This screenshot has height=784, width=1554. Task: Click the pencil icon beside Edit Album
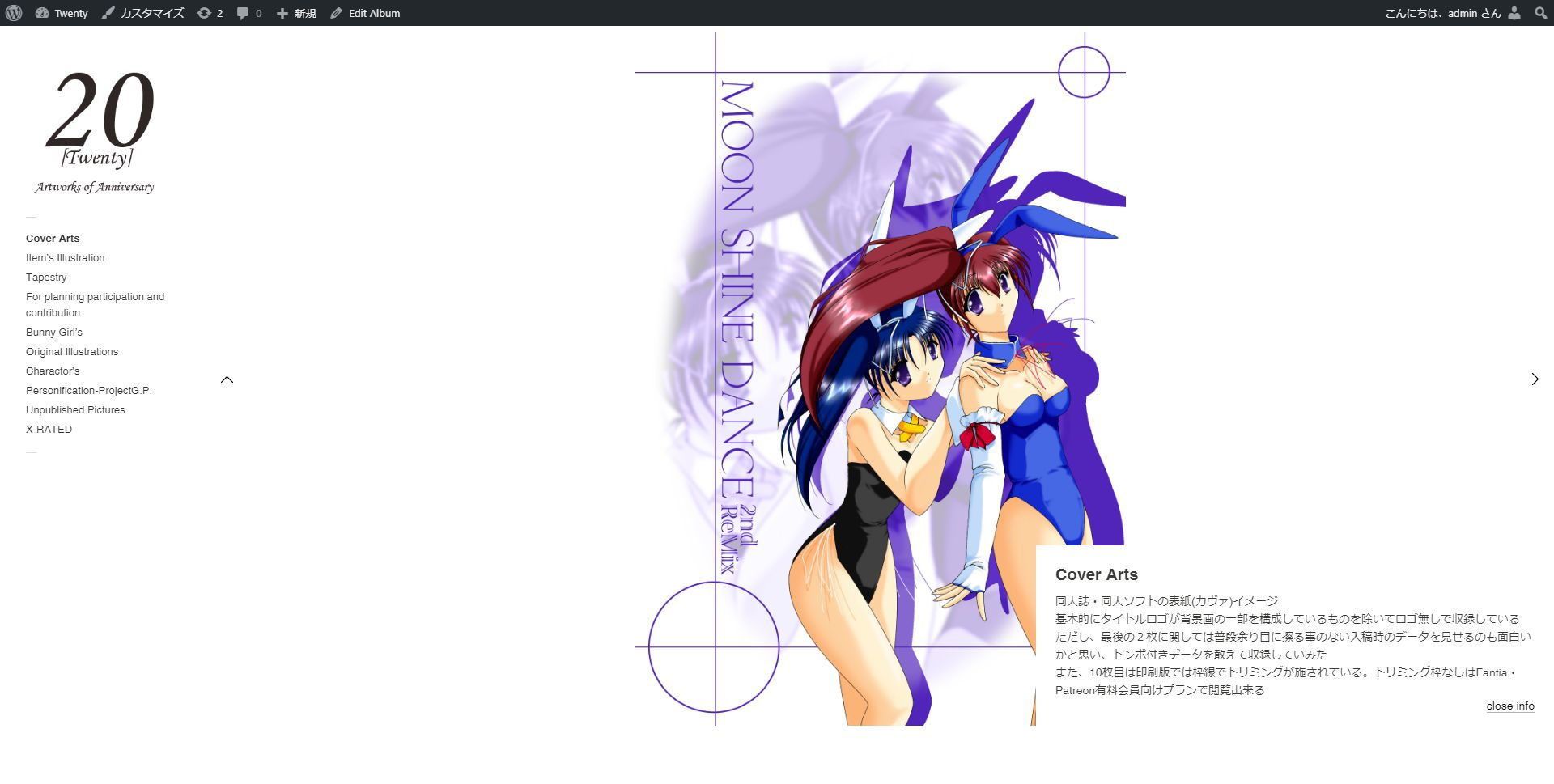coord(337,13)
